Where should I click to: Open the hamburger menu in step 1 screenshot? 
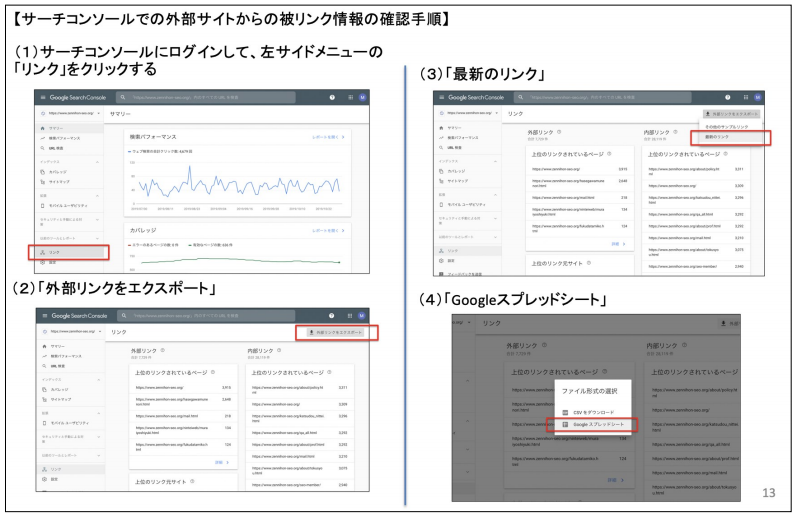click(40, 98)
